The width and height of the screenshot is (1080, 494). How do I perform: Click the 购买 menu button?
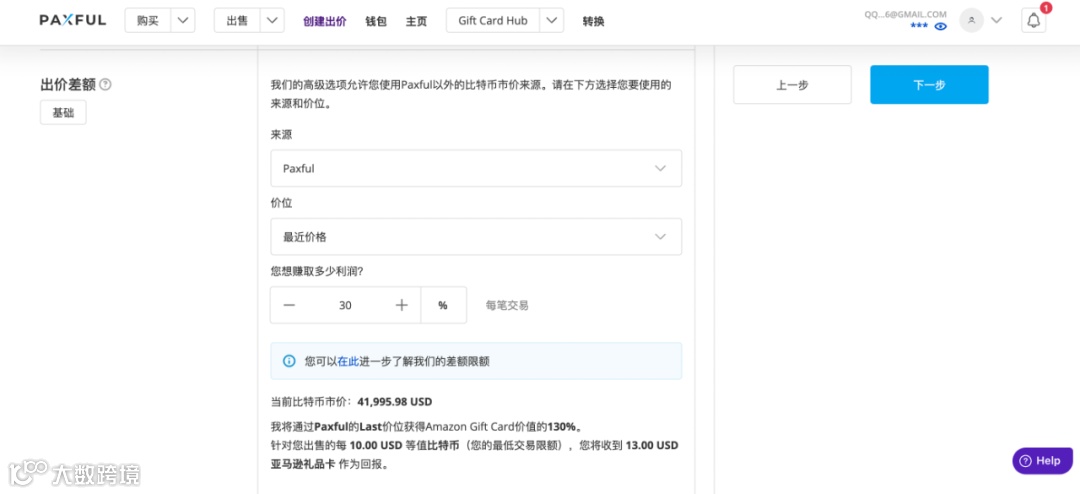[147, 21]
